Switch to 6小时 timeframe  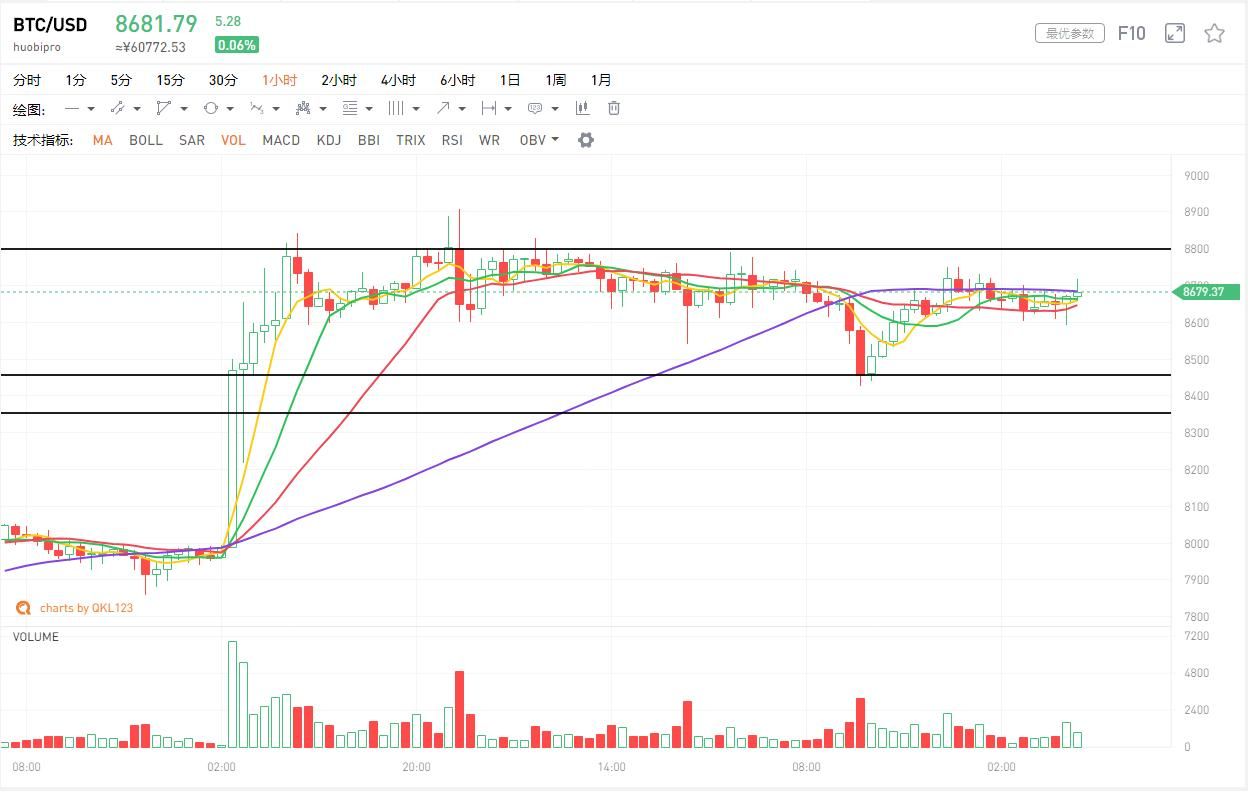click(x=458, y=80)
